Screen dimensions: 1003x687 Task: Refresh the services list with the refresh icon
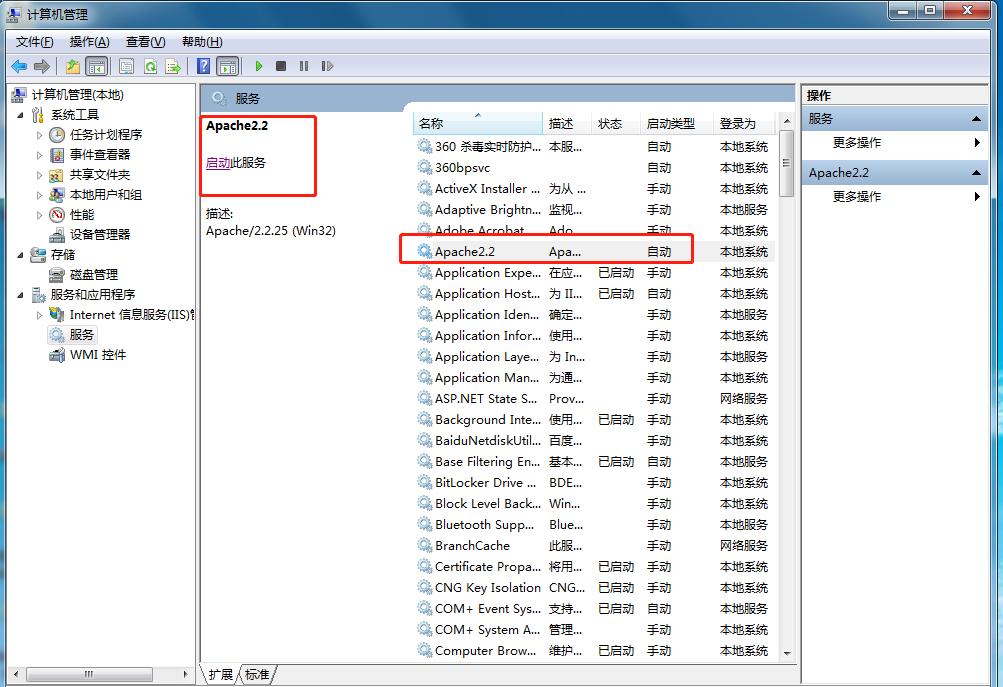click(150, 66)
